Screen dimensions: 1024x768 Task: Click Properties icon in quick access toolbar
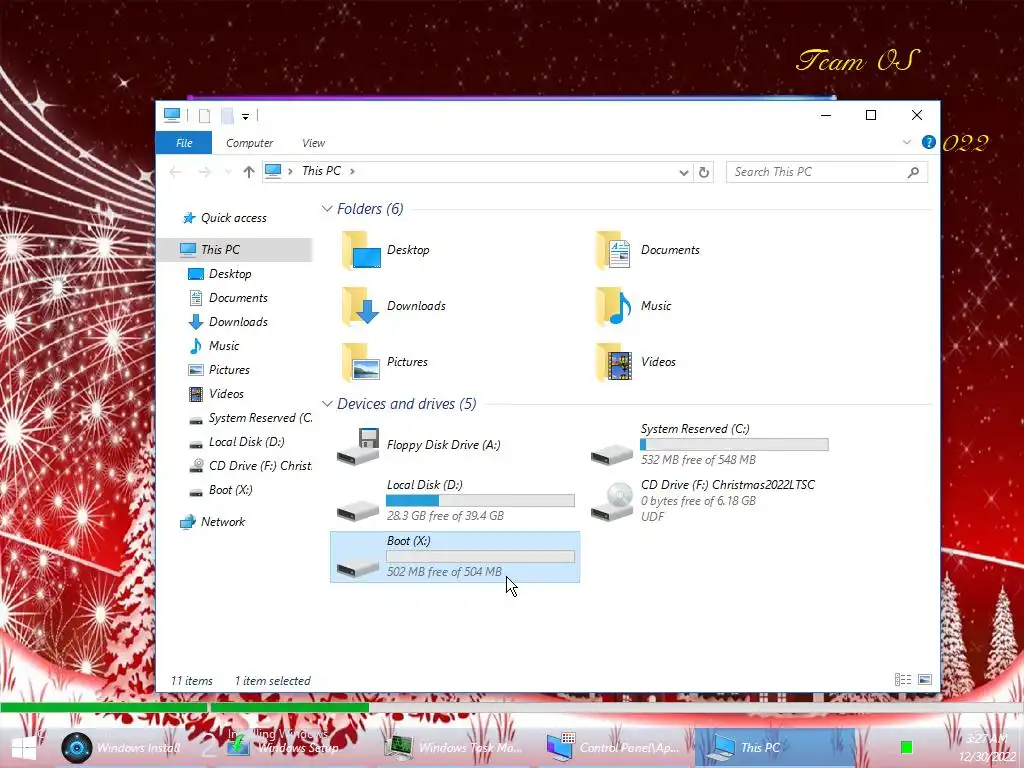204,116
